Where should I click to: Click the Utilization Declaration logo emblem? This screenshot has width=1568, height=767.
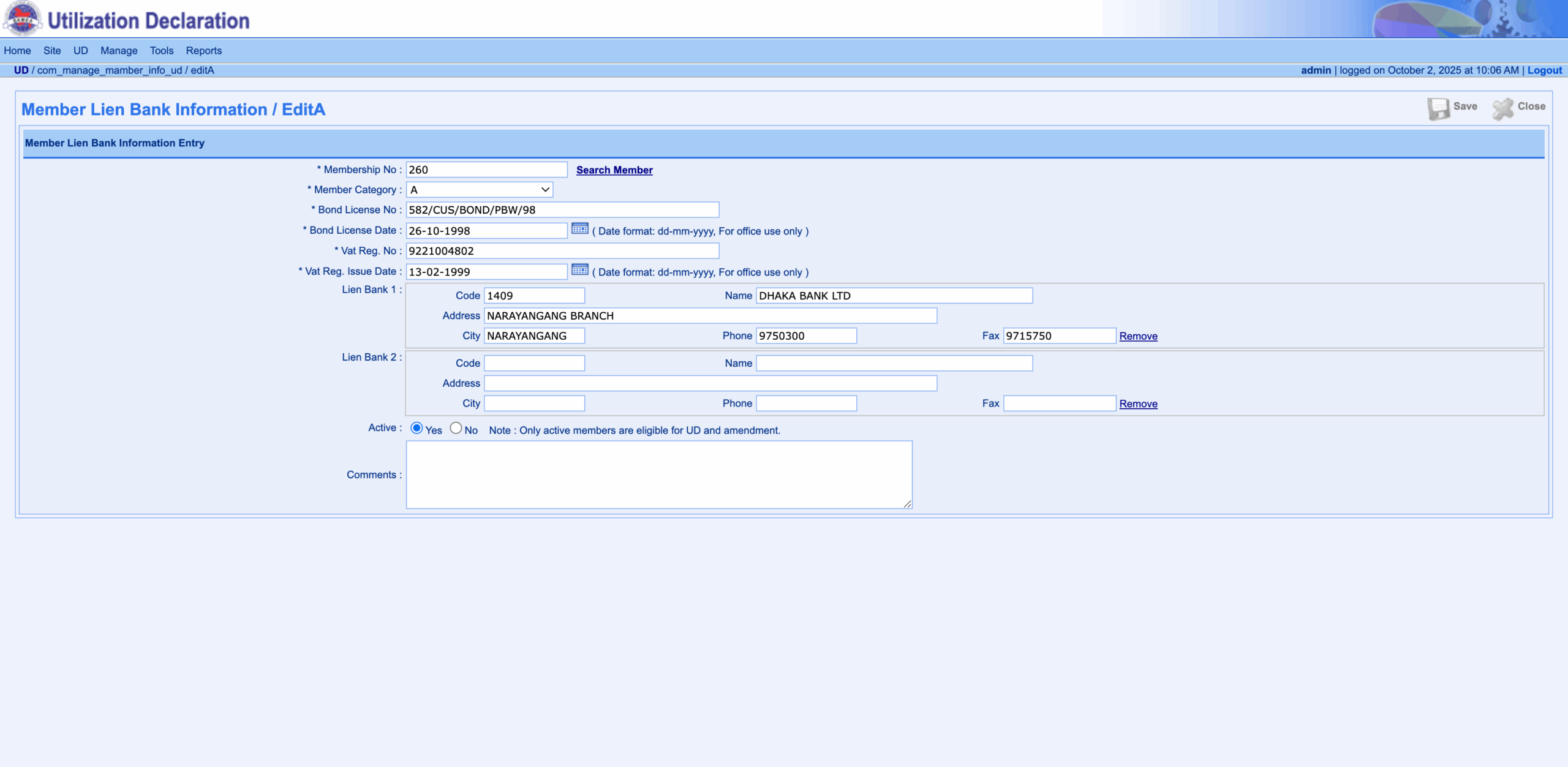(23, 18)
